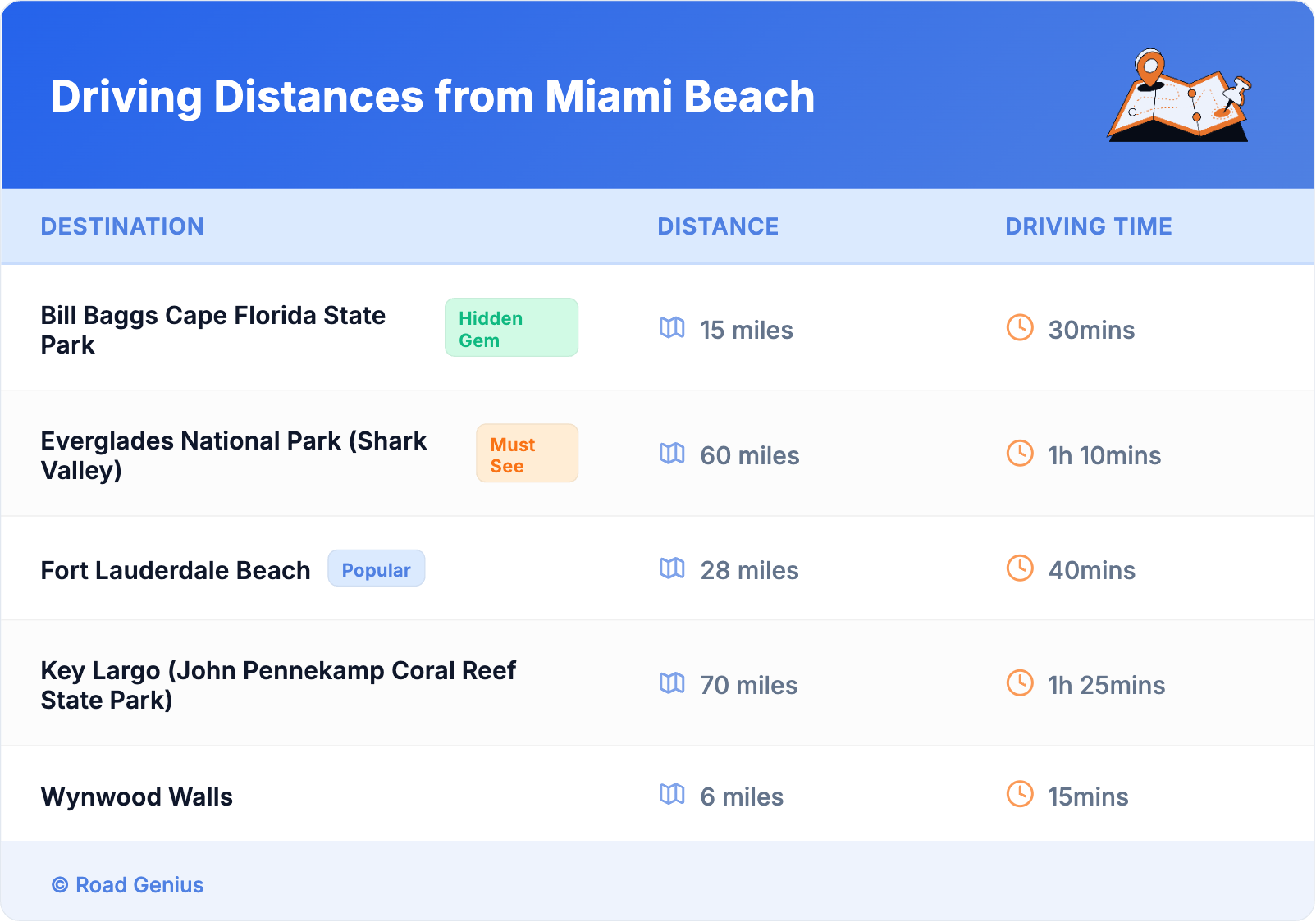
Task: Click the Destination column header
Action: (x=122, y=226)
